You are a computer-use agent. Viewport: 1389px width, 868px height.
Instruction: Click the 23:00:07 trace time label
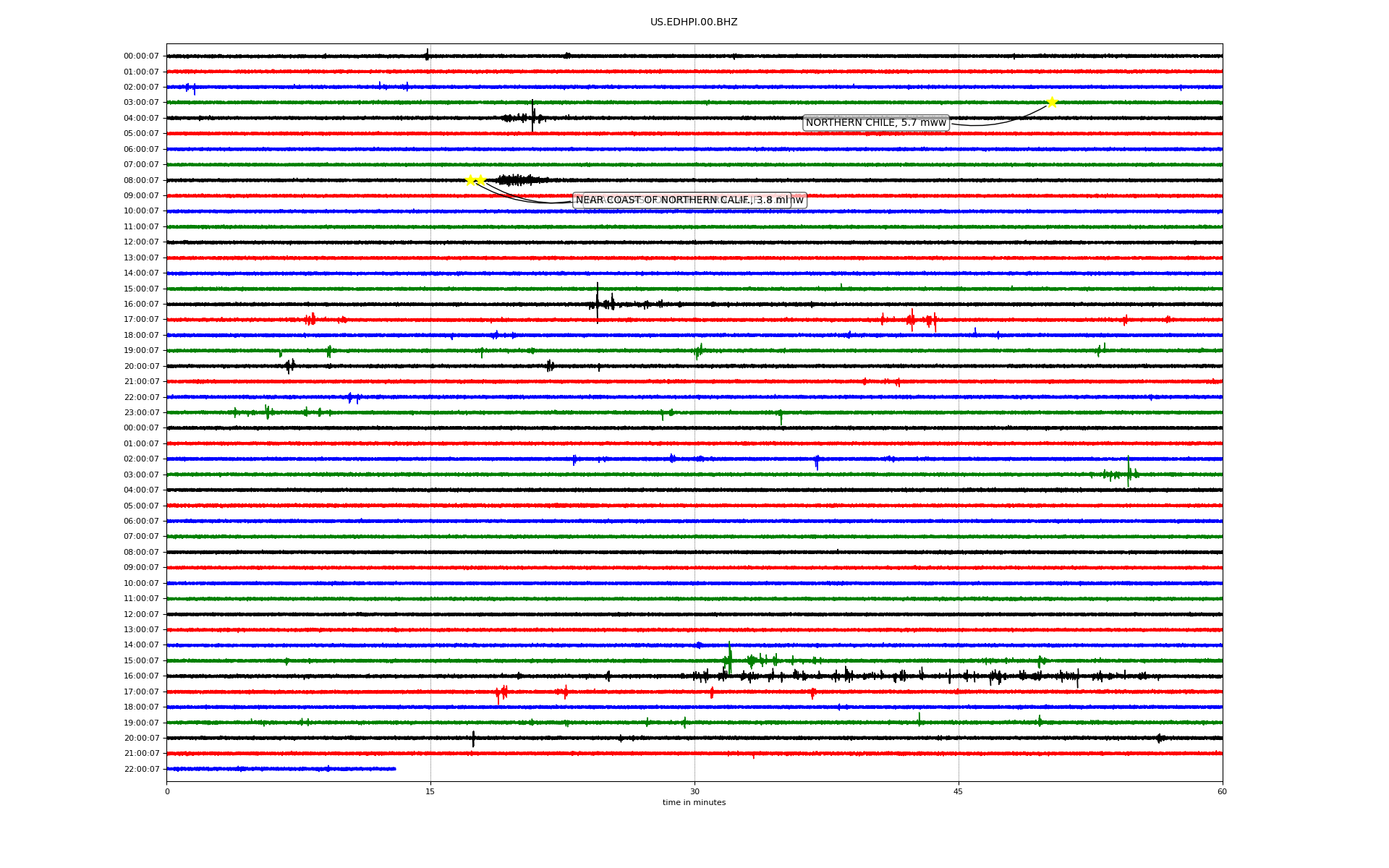(x=141, y=413)
